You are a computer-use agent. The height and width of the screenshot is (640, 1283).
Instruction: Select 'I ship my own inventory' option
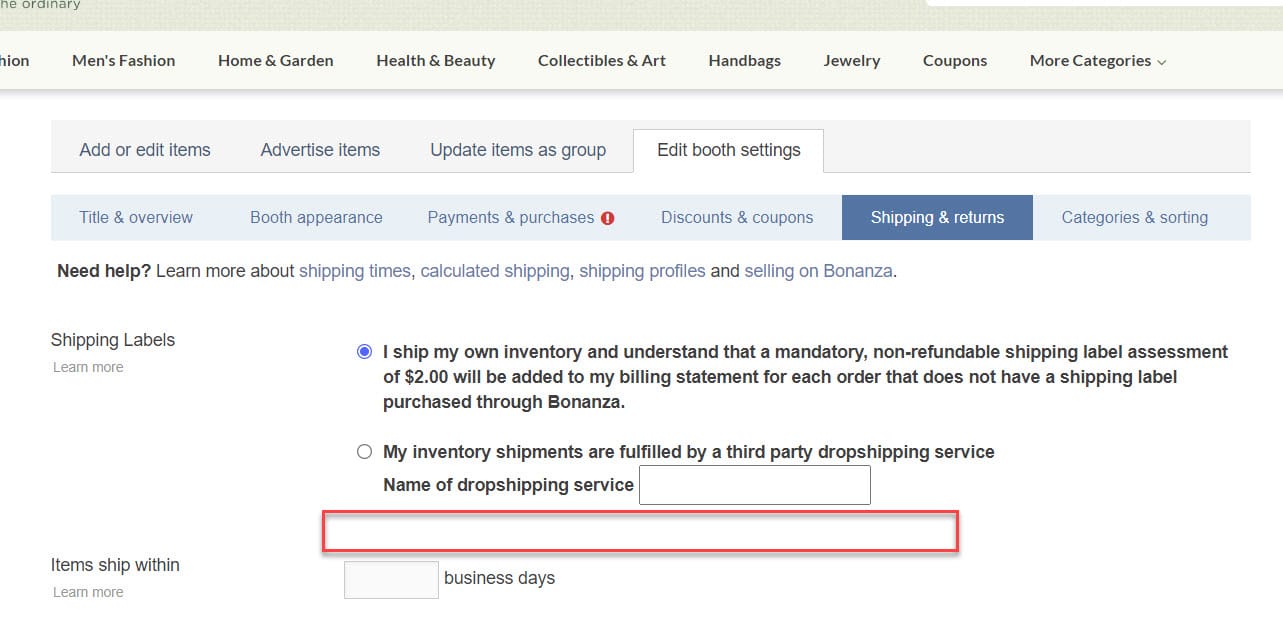click(x=364, y=352)
